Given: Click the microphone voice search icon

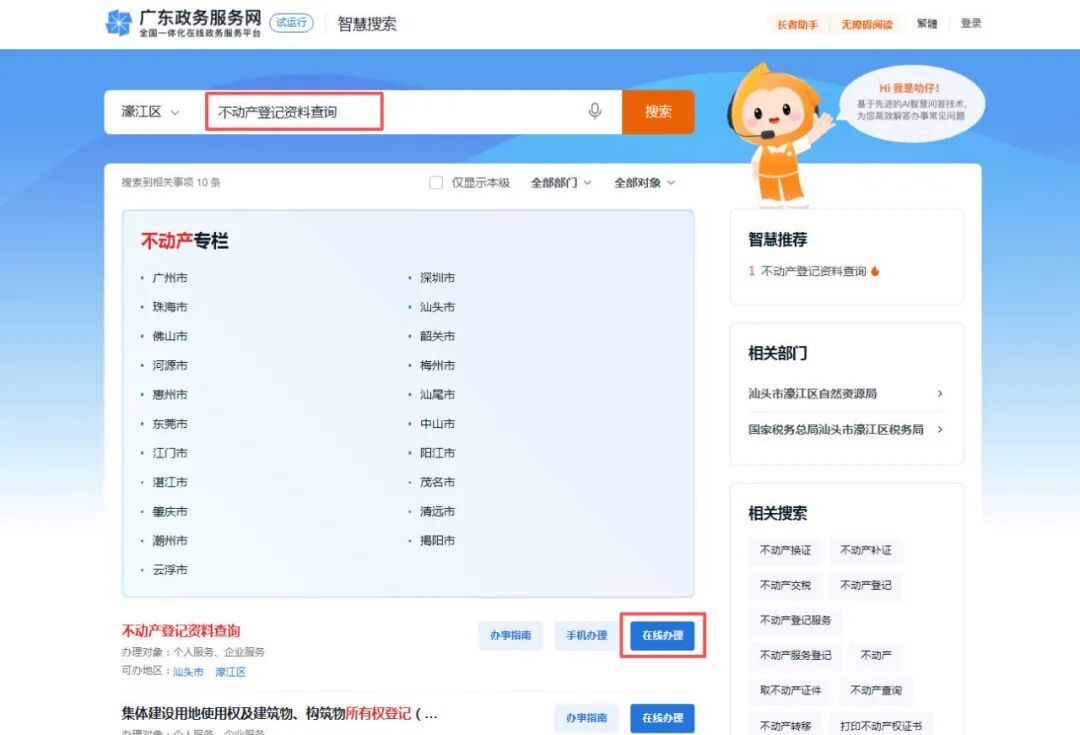Looking at the screenshot, I should (x=595, y=111).
